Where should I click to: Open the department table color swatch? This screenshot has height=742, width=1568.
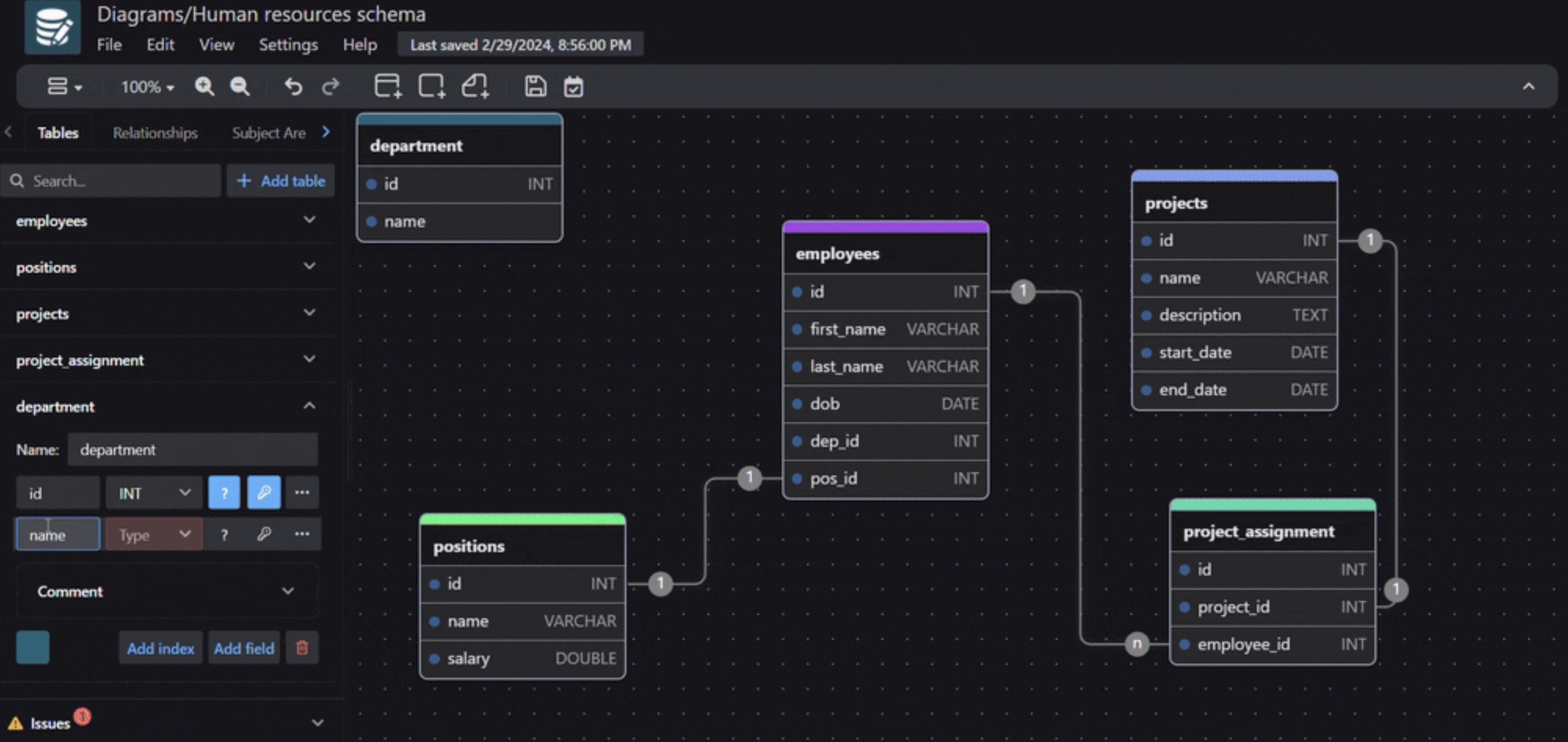point(33,648)
